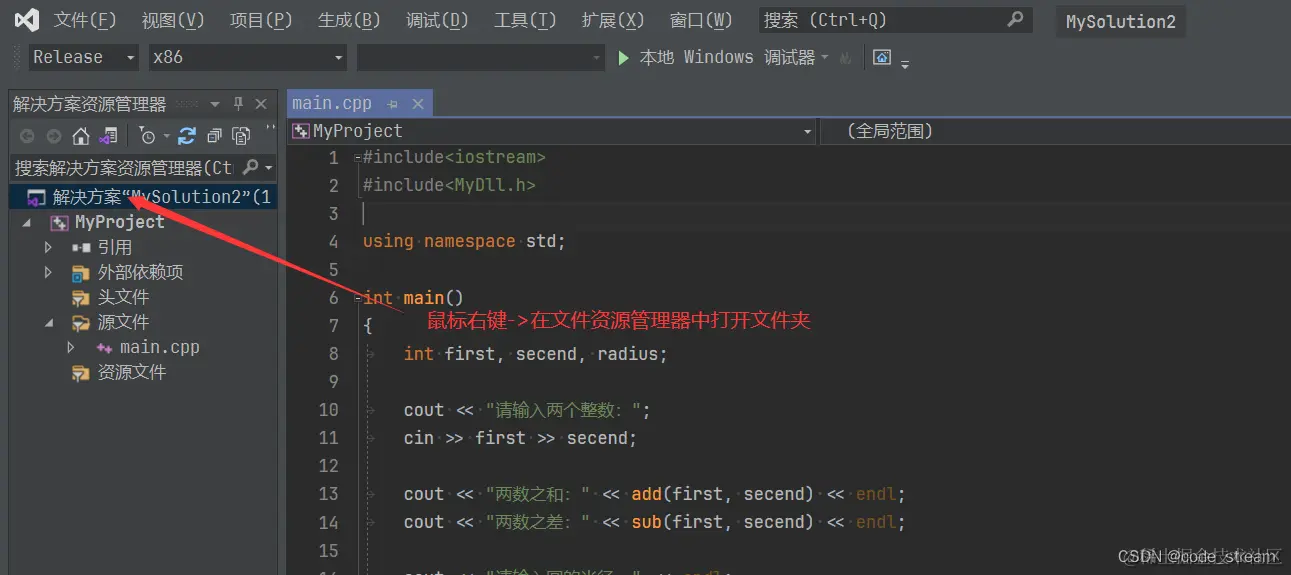Open toolbar overflow options arrow

point(905,64)
